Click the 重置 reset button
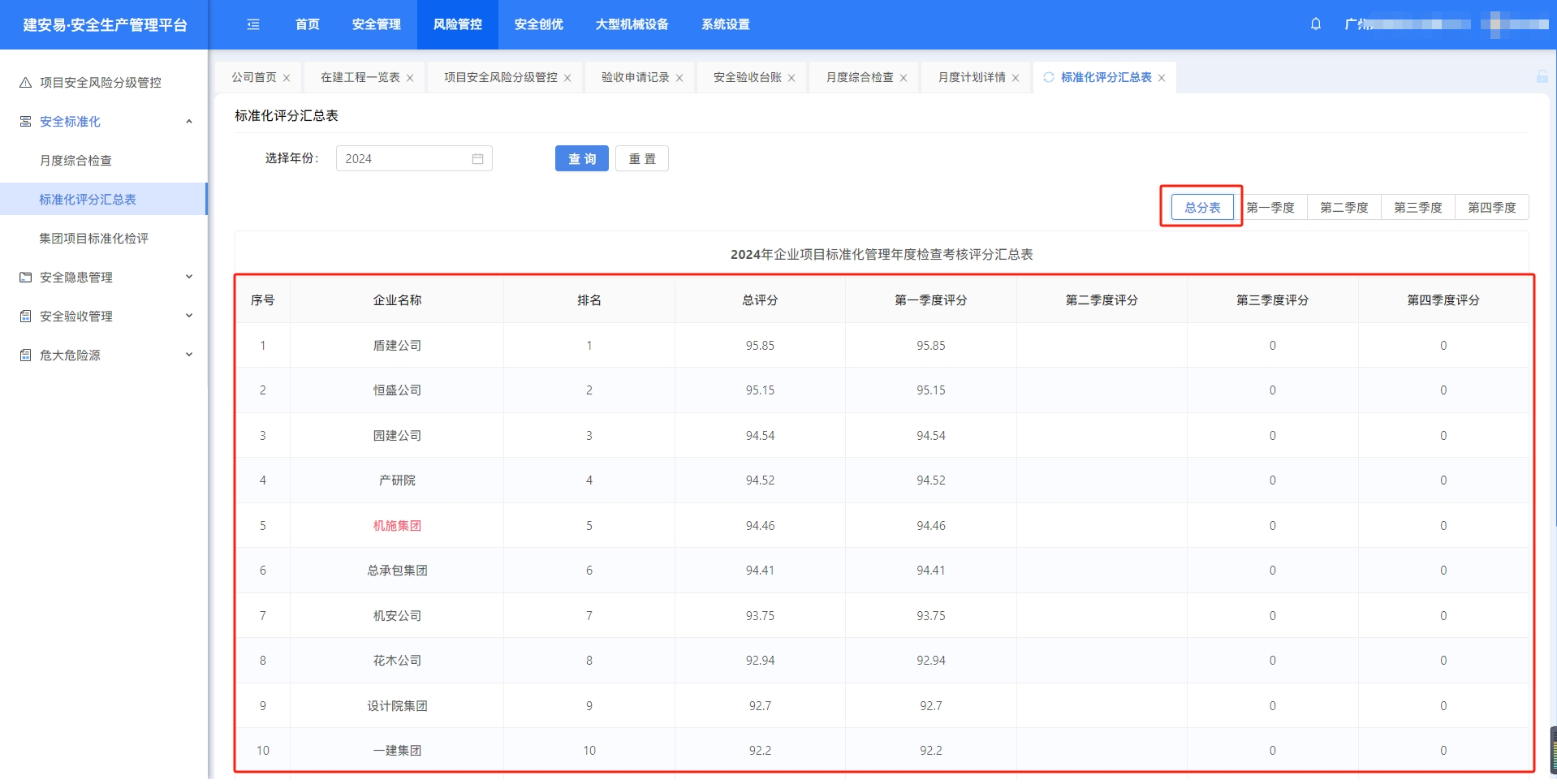The width and height of the screenshot is (1557, 784). 641,159
